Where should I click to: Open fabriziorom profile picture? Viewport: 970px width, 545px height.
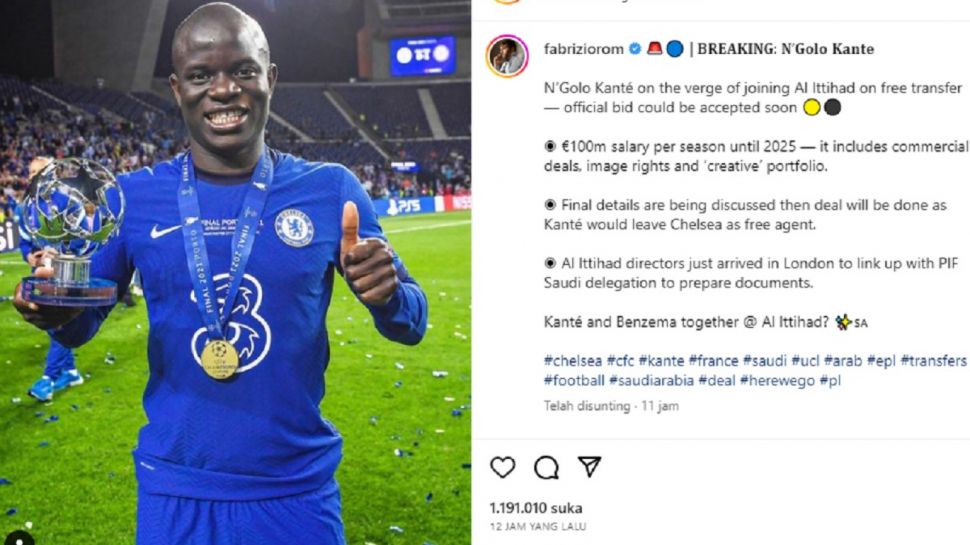pos(507,56)
